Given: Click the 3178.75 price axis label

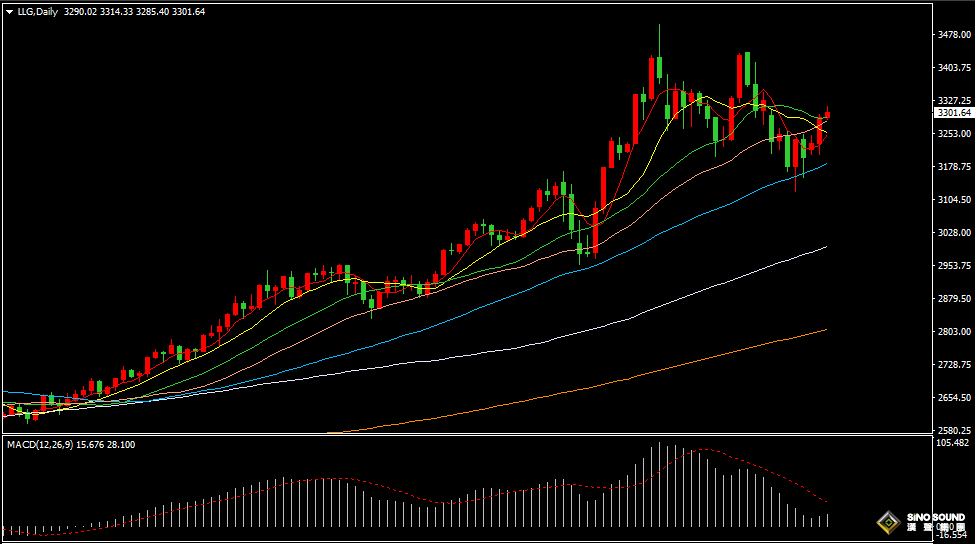Looking at the screenshot, I should click(955, 167).
